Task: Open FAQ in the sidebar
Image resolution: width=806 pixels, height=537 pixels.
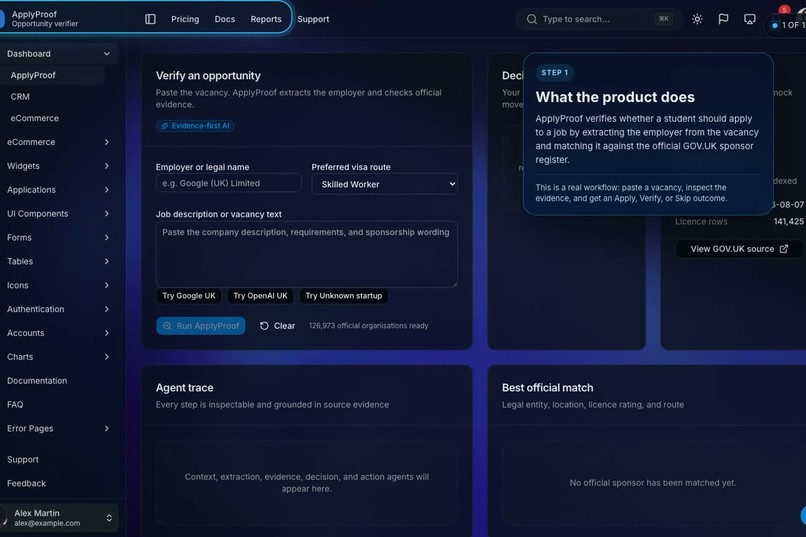Action: coord(59,405)
